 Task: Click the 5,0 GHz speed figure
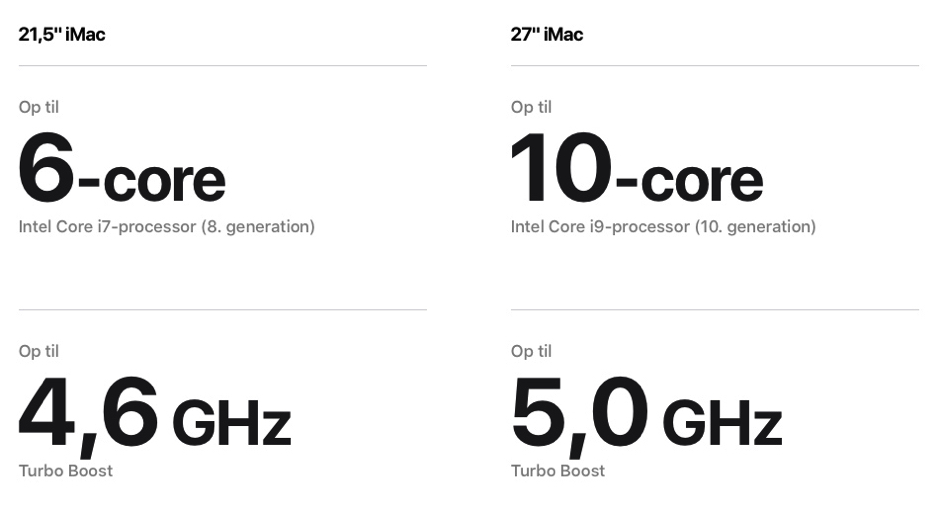646,413
